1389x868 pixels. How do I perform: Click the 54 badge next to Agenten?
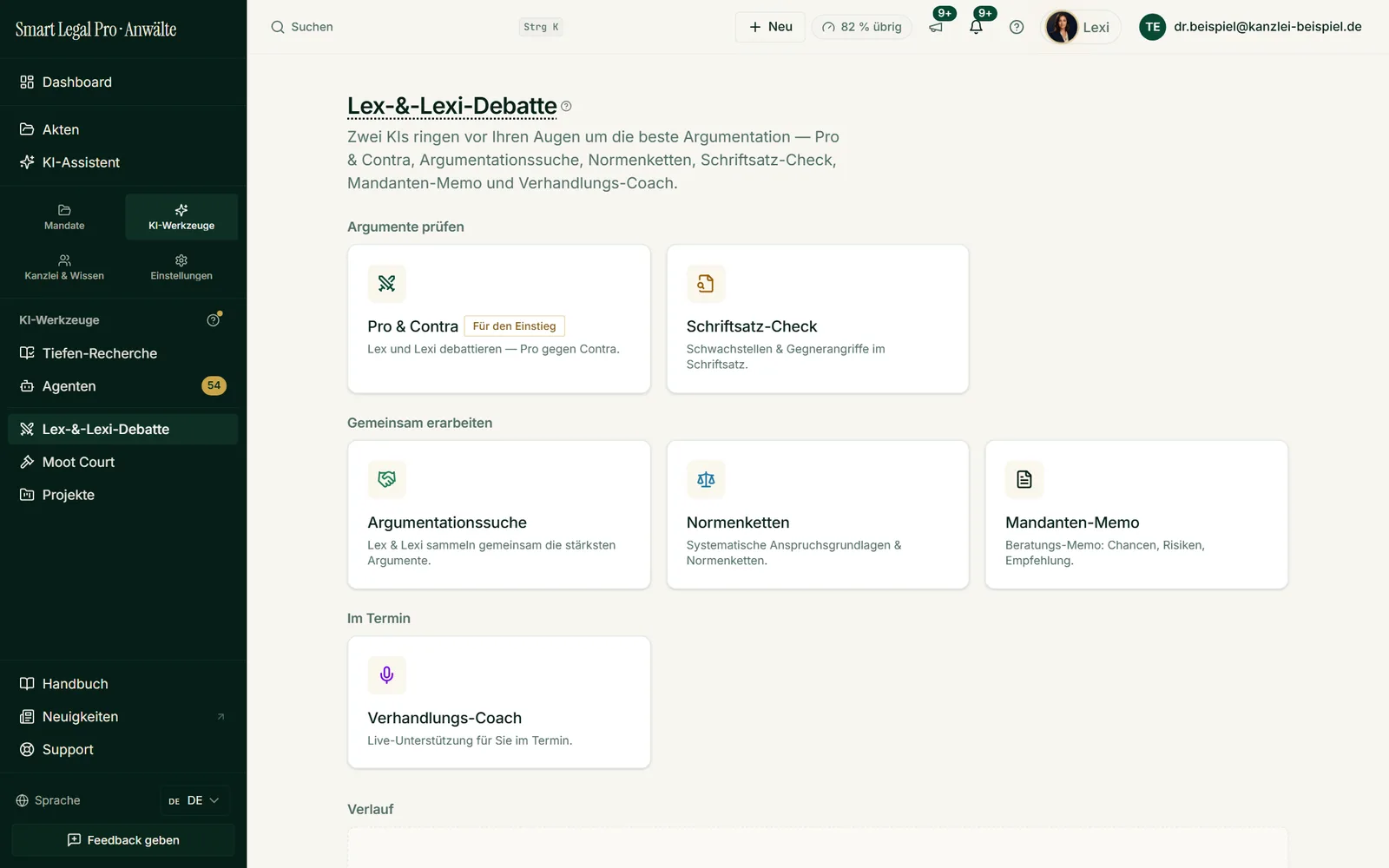(214, 385)
